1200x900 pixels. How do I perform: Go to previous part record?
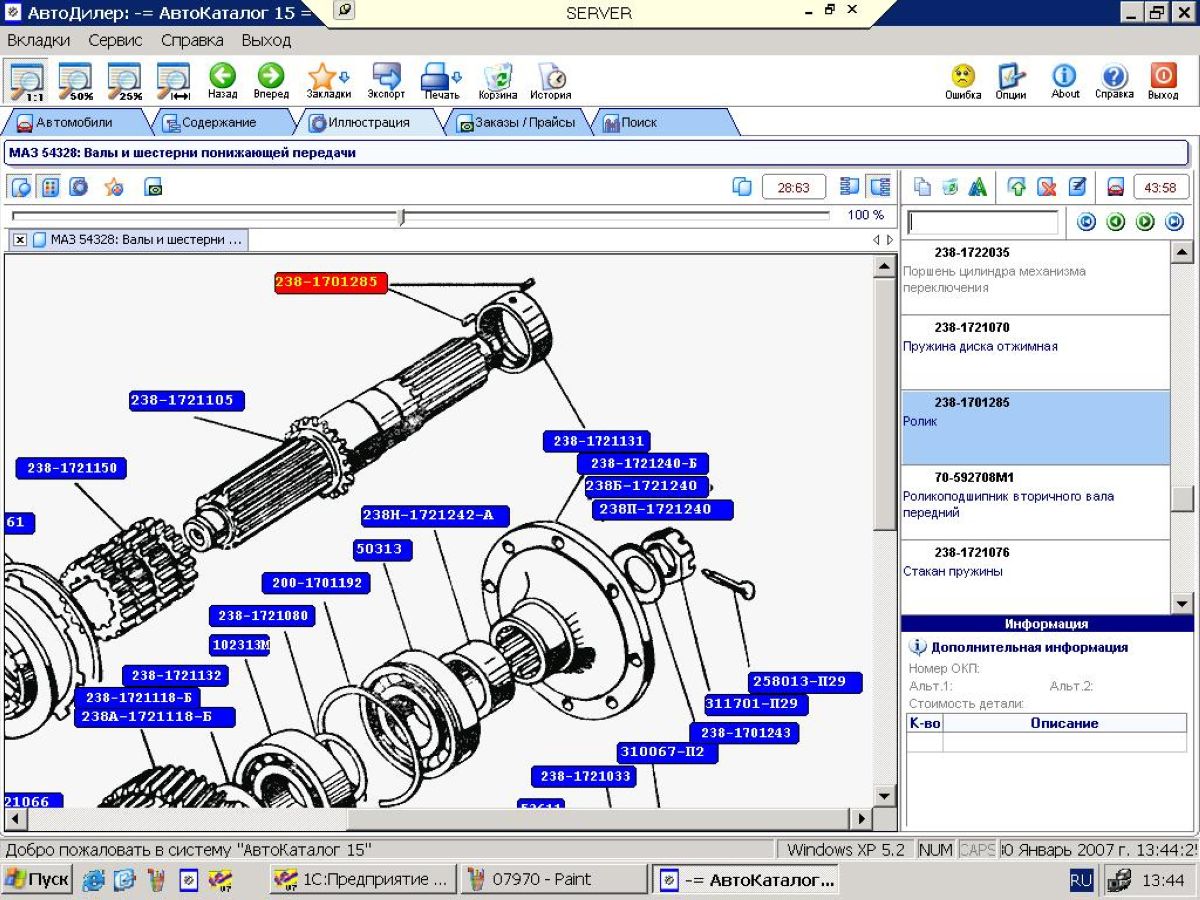click(1116, 222)
